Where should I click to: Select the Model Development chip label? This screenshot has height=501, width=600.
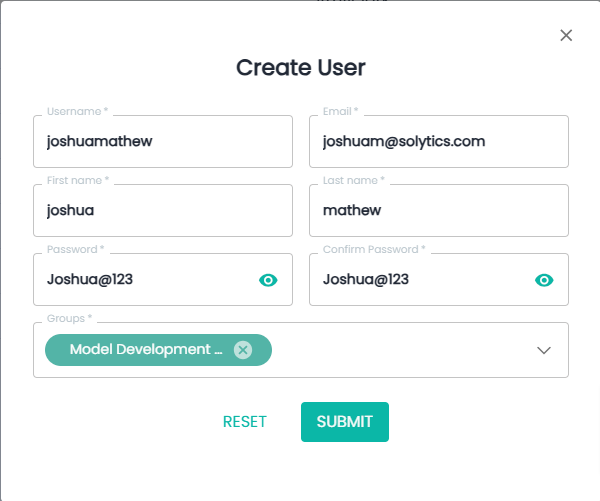tap(146, 350)
